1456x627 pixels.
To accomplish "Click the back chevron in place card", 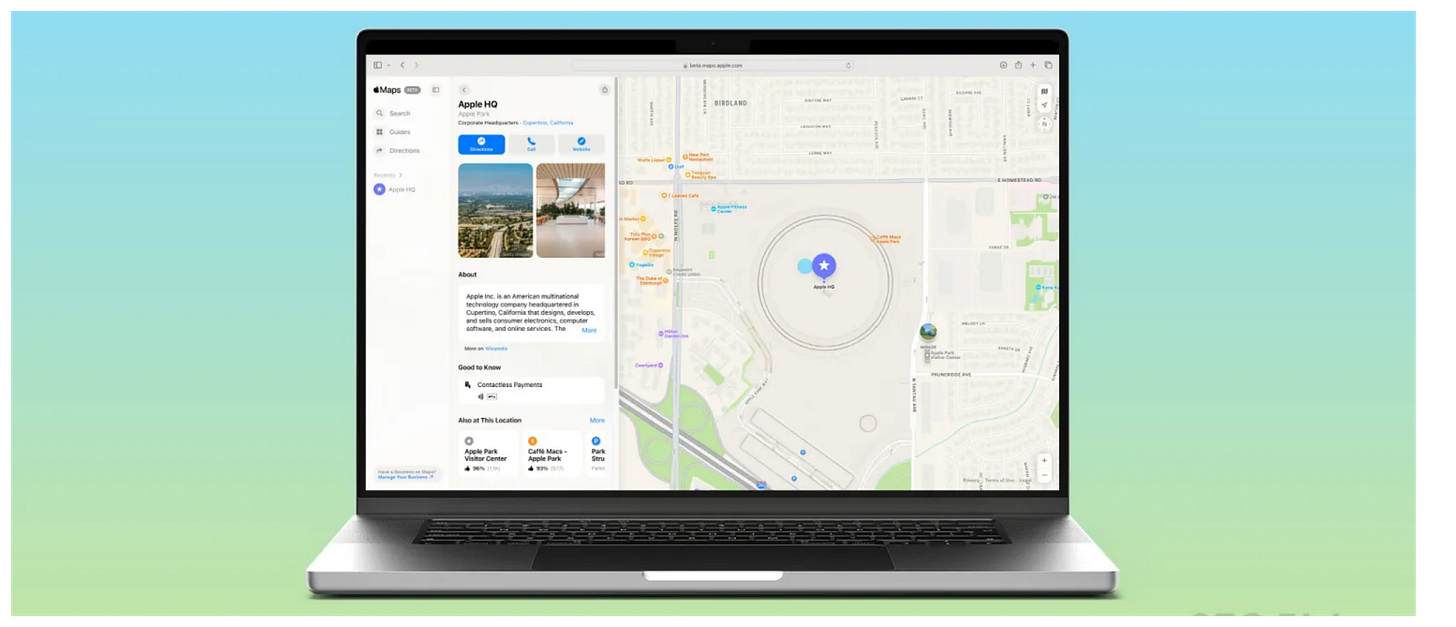I will (x=464, y=90).
